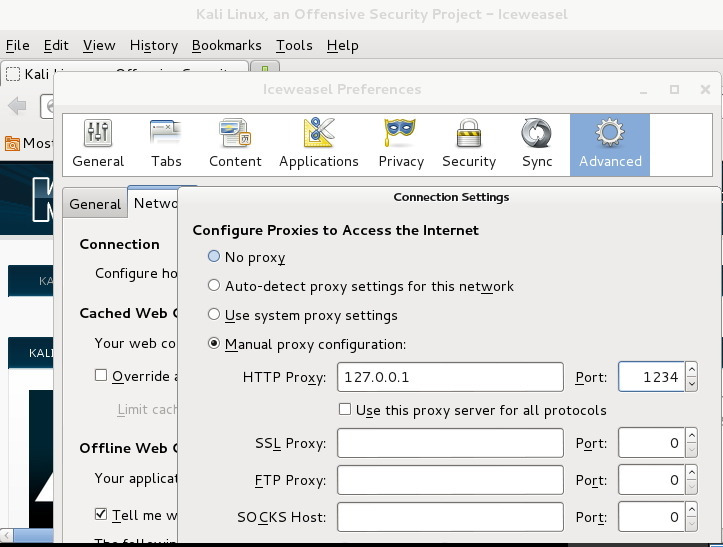Image resolution: width=723 pixels, height=547 pixels.
Task: Increase the SOCKS Host port value
Action: pos(691,509)
